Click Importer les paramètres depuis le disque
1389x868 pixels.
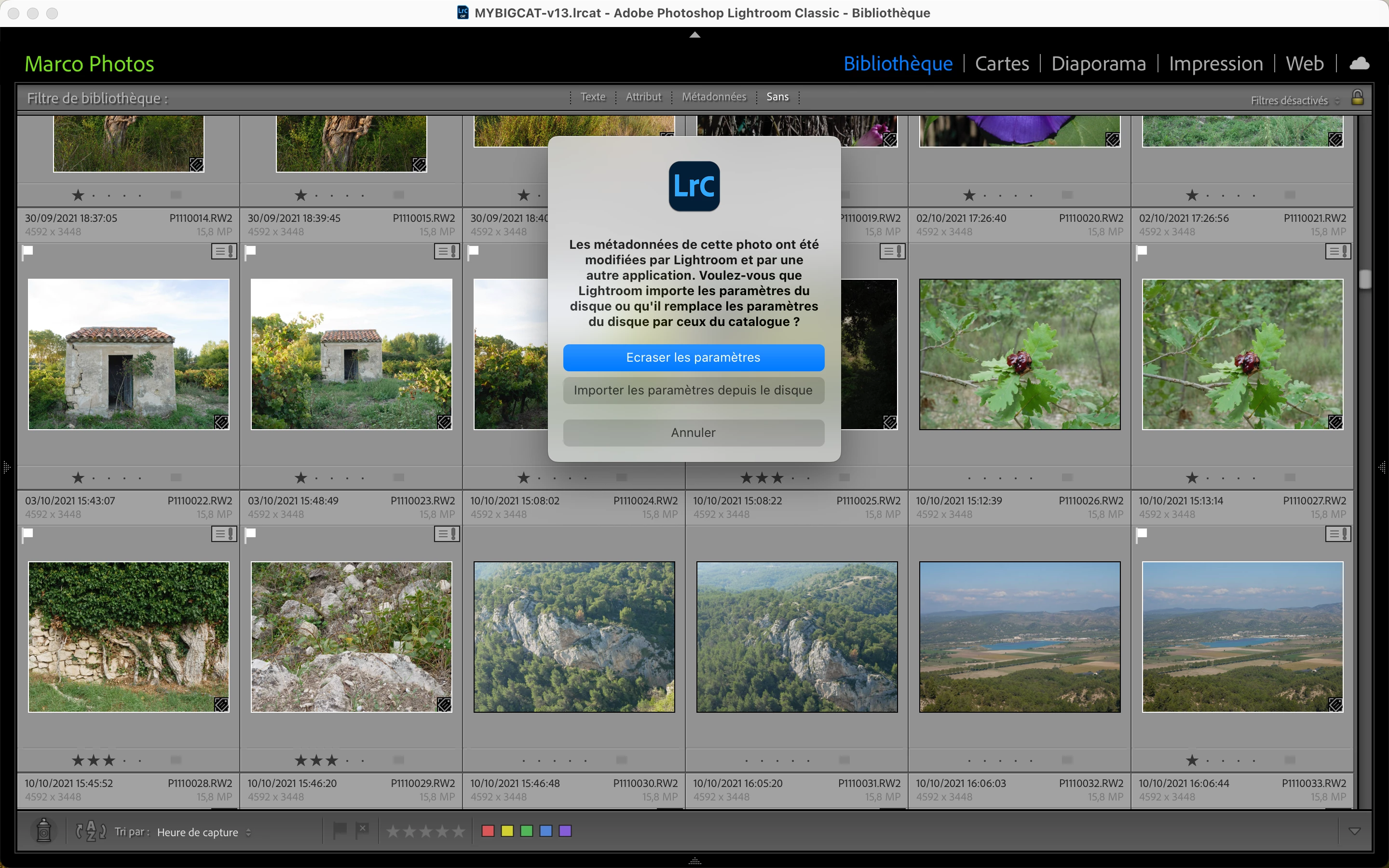coord(694,391)
